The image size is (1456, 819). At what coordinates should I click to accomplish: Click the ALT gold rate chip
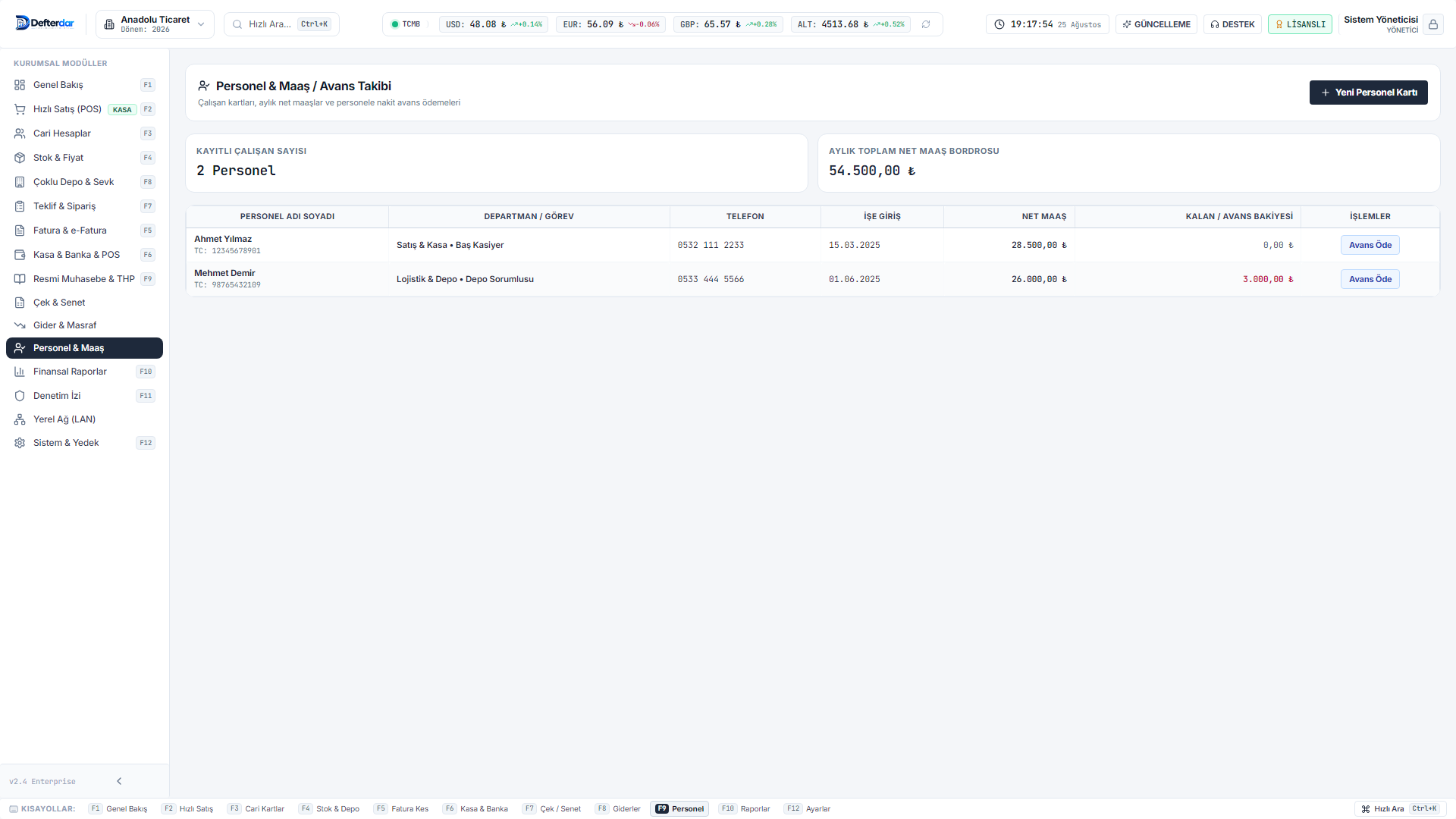(851, 24)
